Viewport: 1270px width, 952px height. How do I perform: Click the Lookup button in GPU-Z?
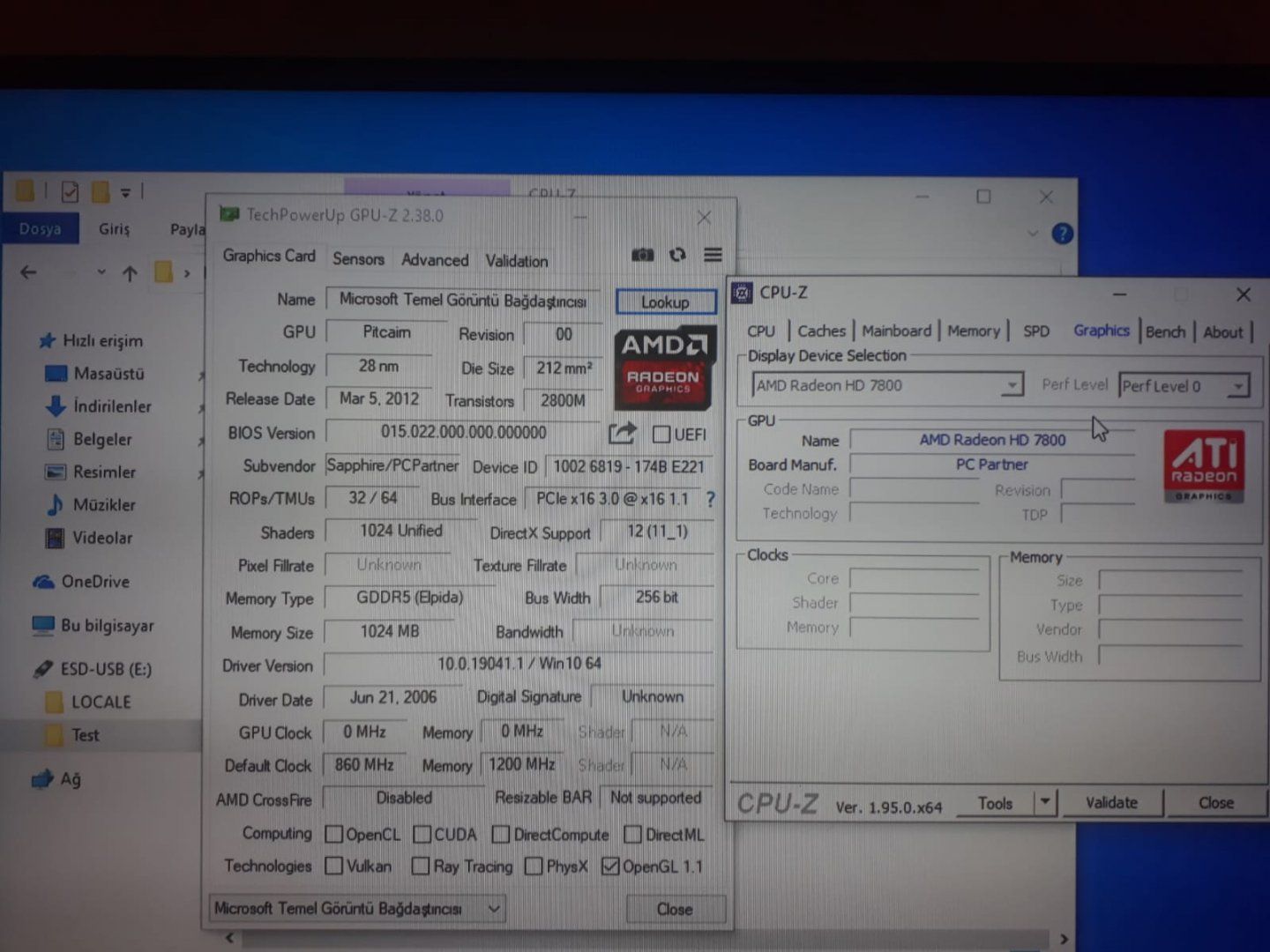[x=666, y=302]
